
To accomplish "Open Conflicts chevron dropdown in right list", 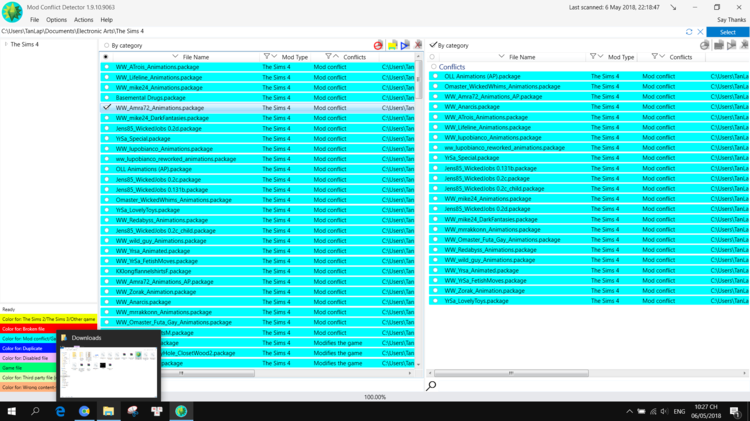I will click(662, 56).
